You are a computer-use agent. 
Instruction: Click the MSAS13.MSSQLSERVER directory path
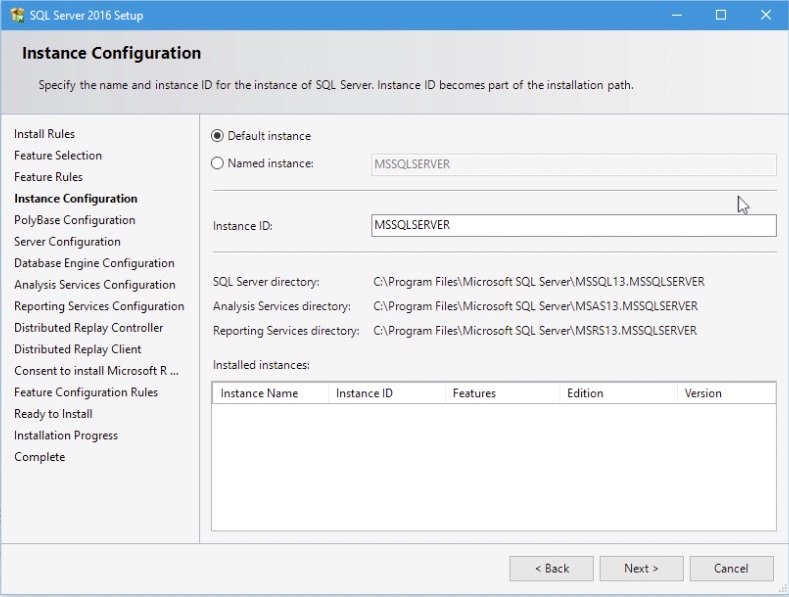point(535,306)
